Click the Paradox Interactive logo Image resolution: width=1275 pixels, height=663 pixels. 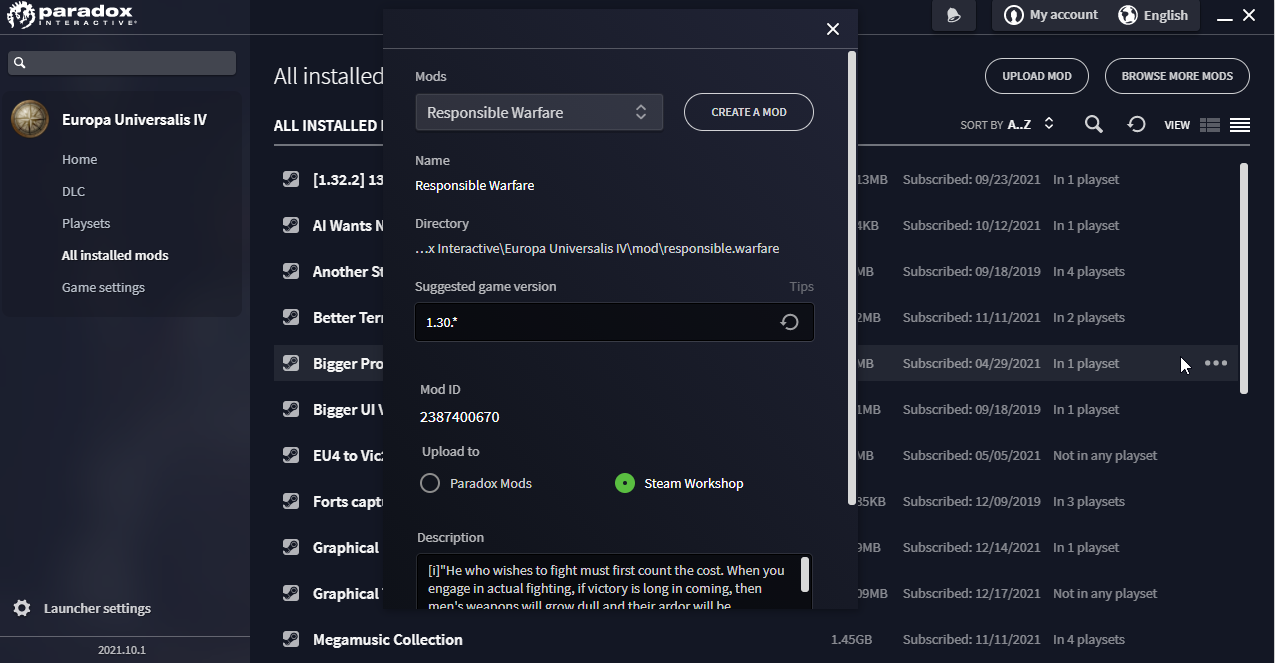[x=70, y=15]
